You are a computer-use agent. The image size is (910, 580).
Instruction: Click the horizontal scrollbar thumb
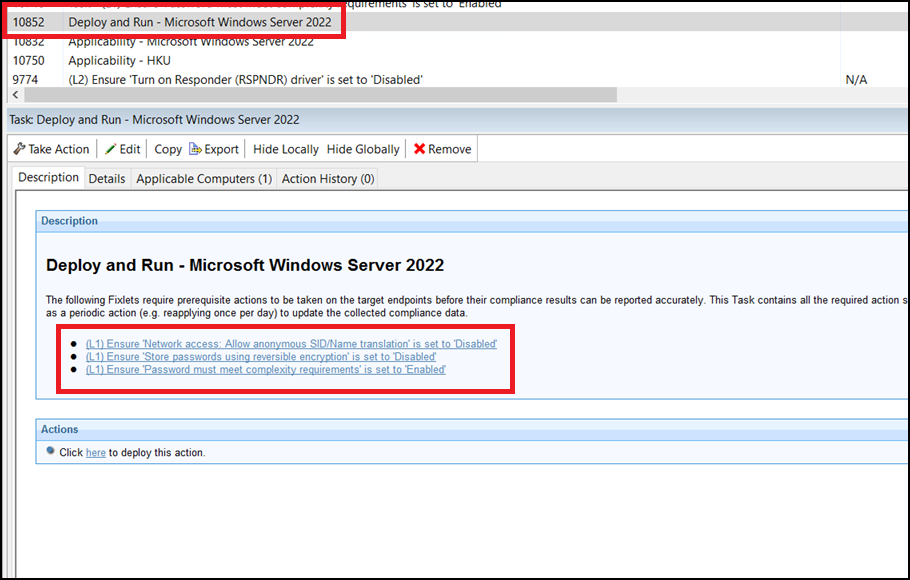pyautogui.click(x=320, y=95)
